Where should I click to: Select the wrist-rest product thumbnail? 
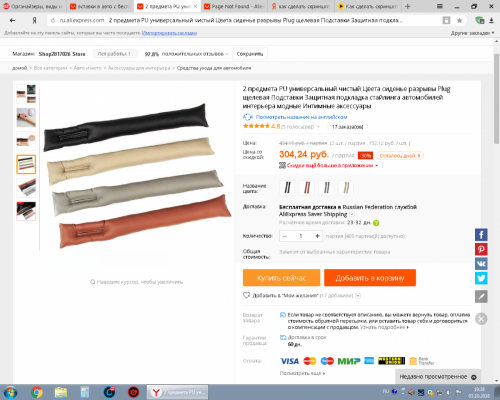[x=26, y=117]
